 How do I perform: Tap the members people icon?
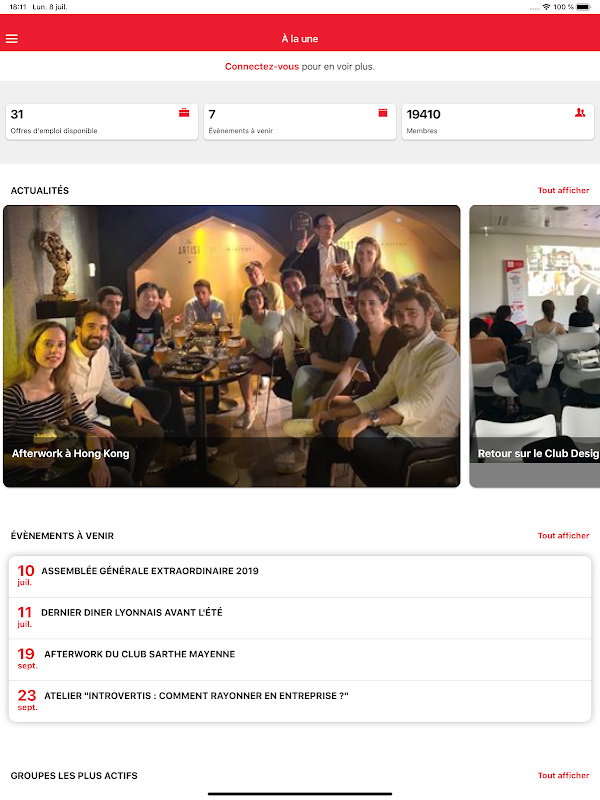point(580,113)
